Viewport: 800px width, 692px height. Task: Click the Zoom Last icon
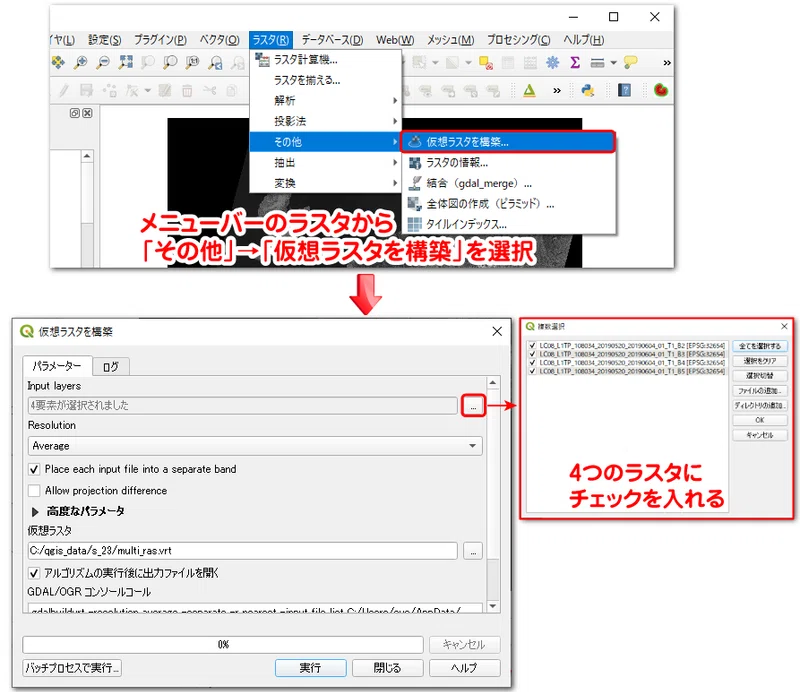pos(215,62)
